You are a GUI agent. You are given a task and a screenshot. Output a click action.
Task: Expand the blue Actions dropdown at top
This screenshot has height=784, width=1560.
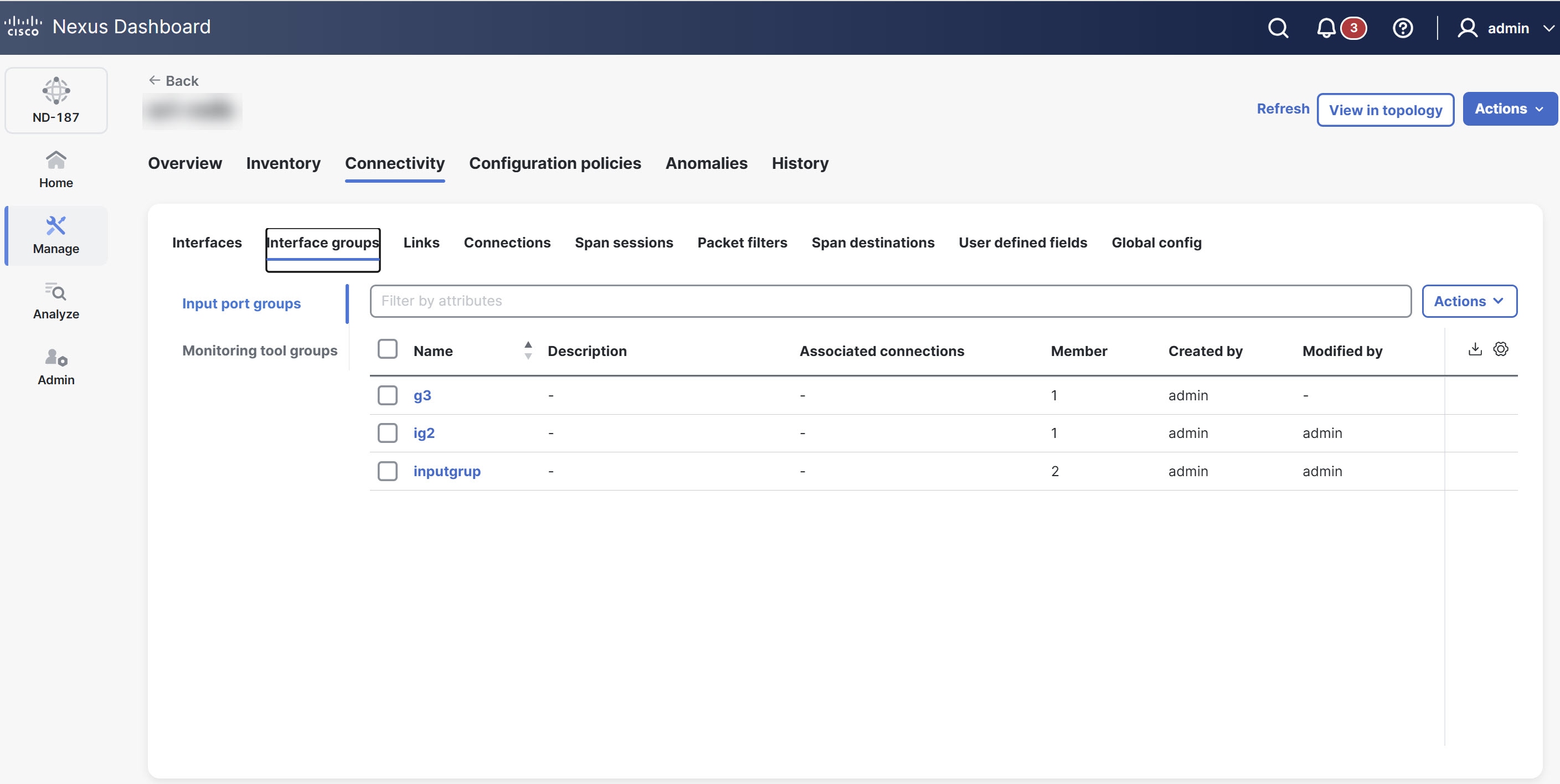1509,109
